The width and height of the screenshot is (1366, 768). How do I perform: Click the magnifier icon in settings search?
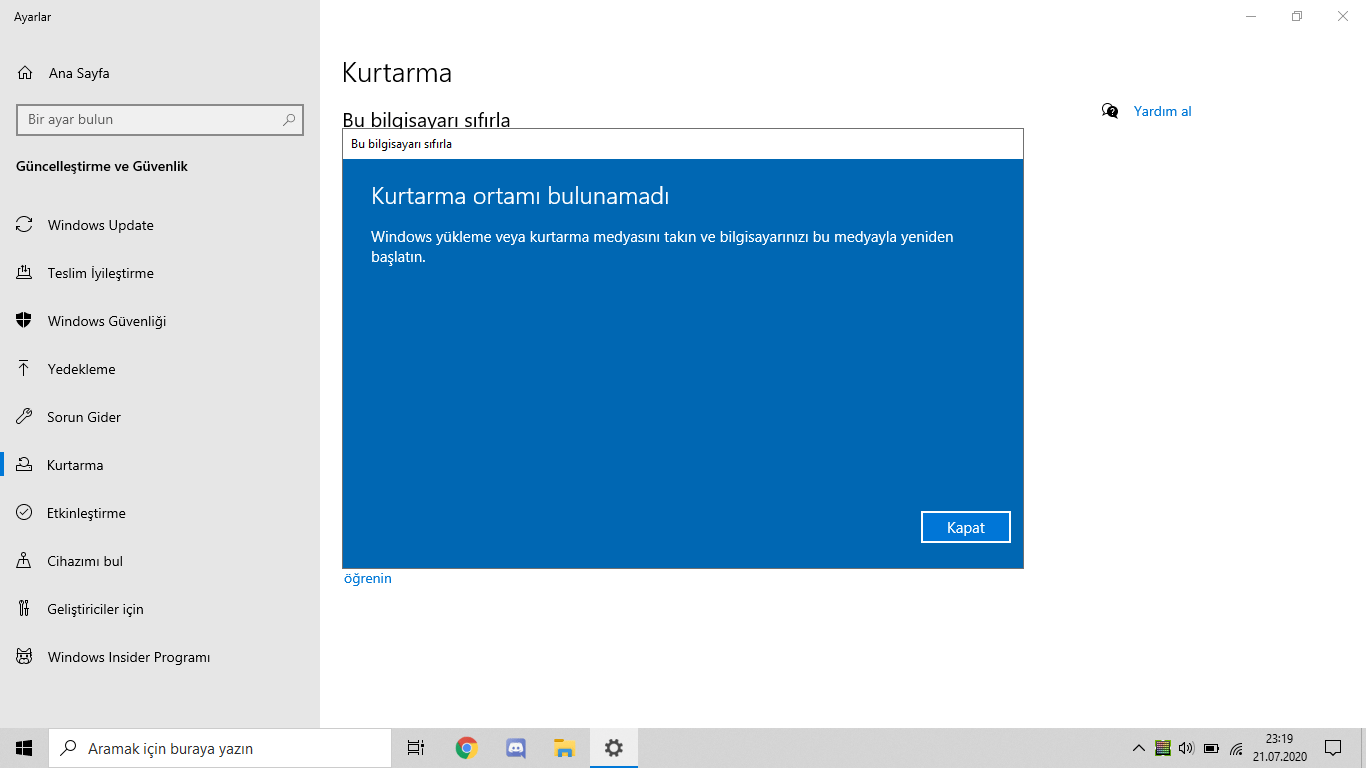[x=289, y=119]
